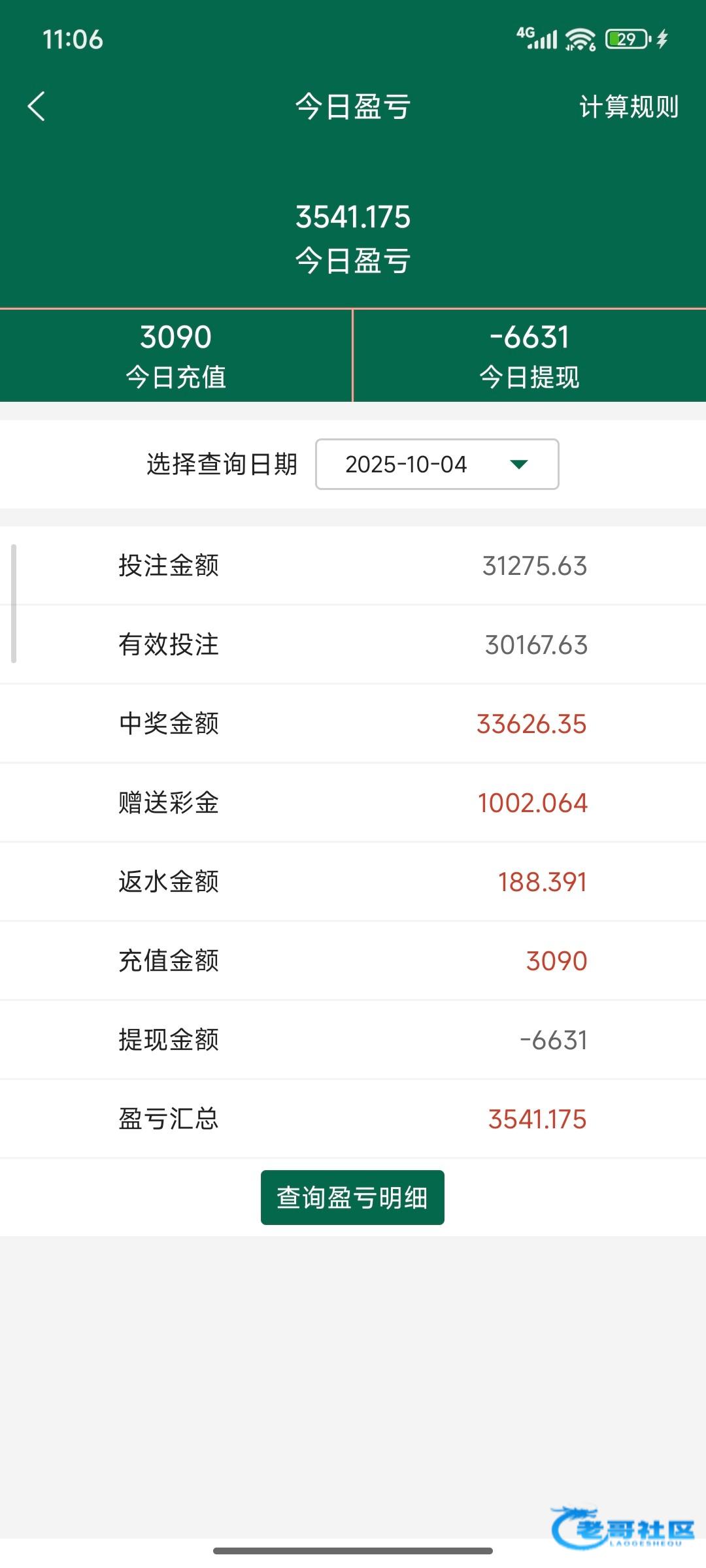This screenshot has width=706, height=1568.
Task: Tap the back arrow icon
Action: pyautogui.click(x=37, y=106)
